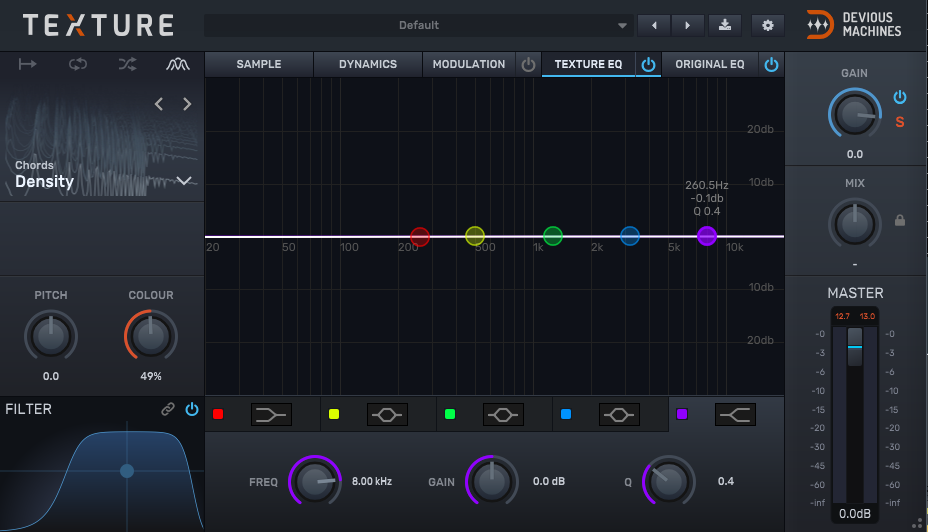The height and width of the screenshot is (532, 928).
Task: Open the Default preset dropdown
Action: pos(418,25)
